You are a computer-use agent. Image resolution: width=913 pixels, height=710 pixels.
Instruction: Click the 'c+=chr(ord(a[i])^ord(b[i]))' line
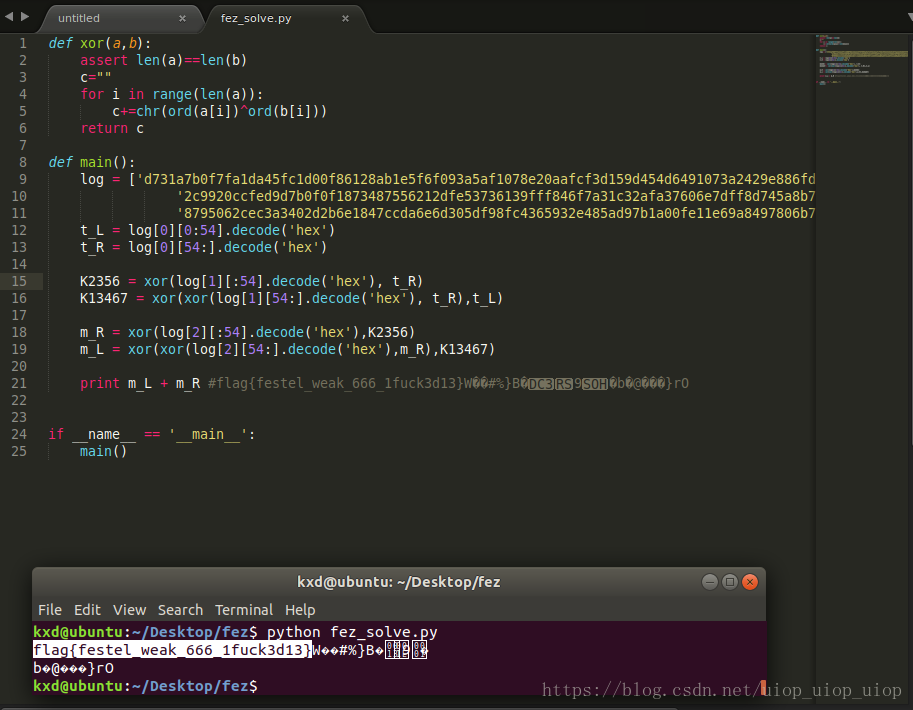(220, 111)
